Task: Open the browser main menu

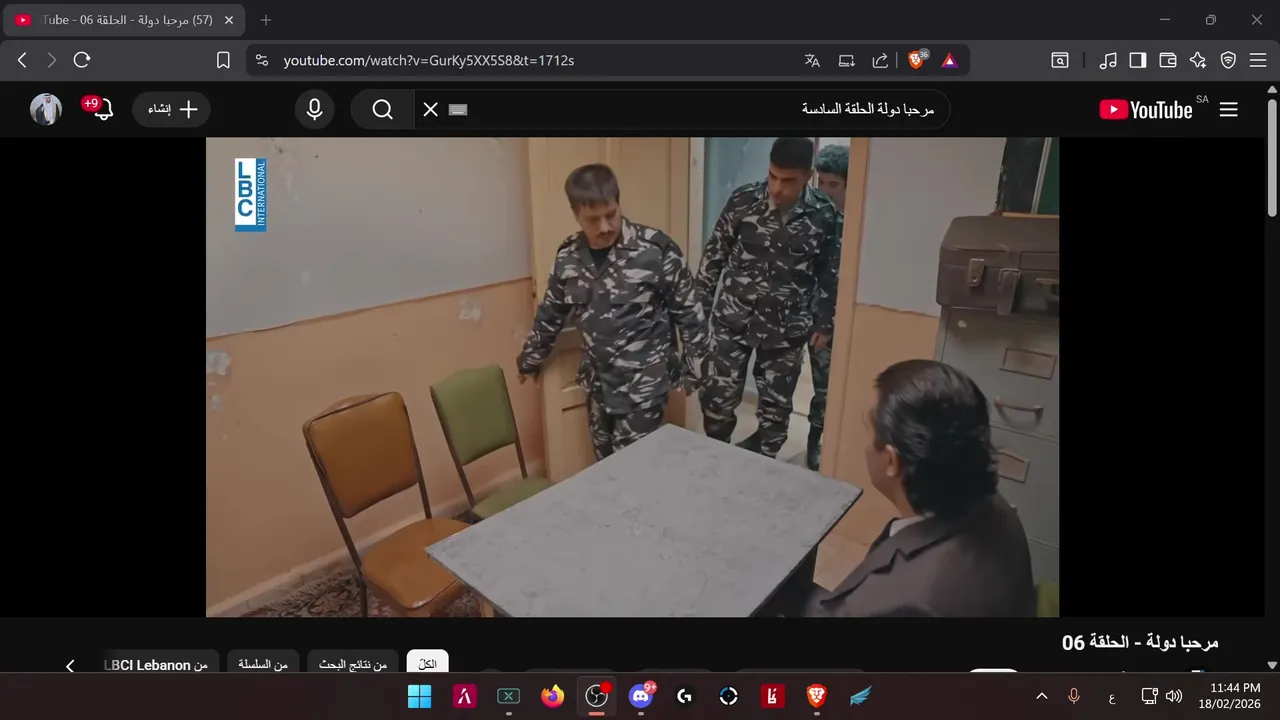Action: [1257, 60]
